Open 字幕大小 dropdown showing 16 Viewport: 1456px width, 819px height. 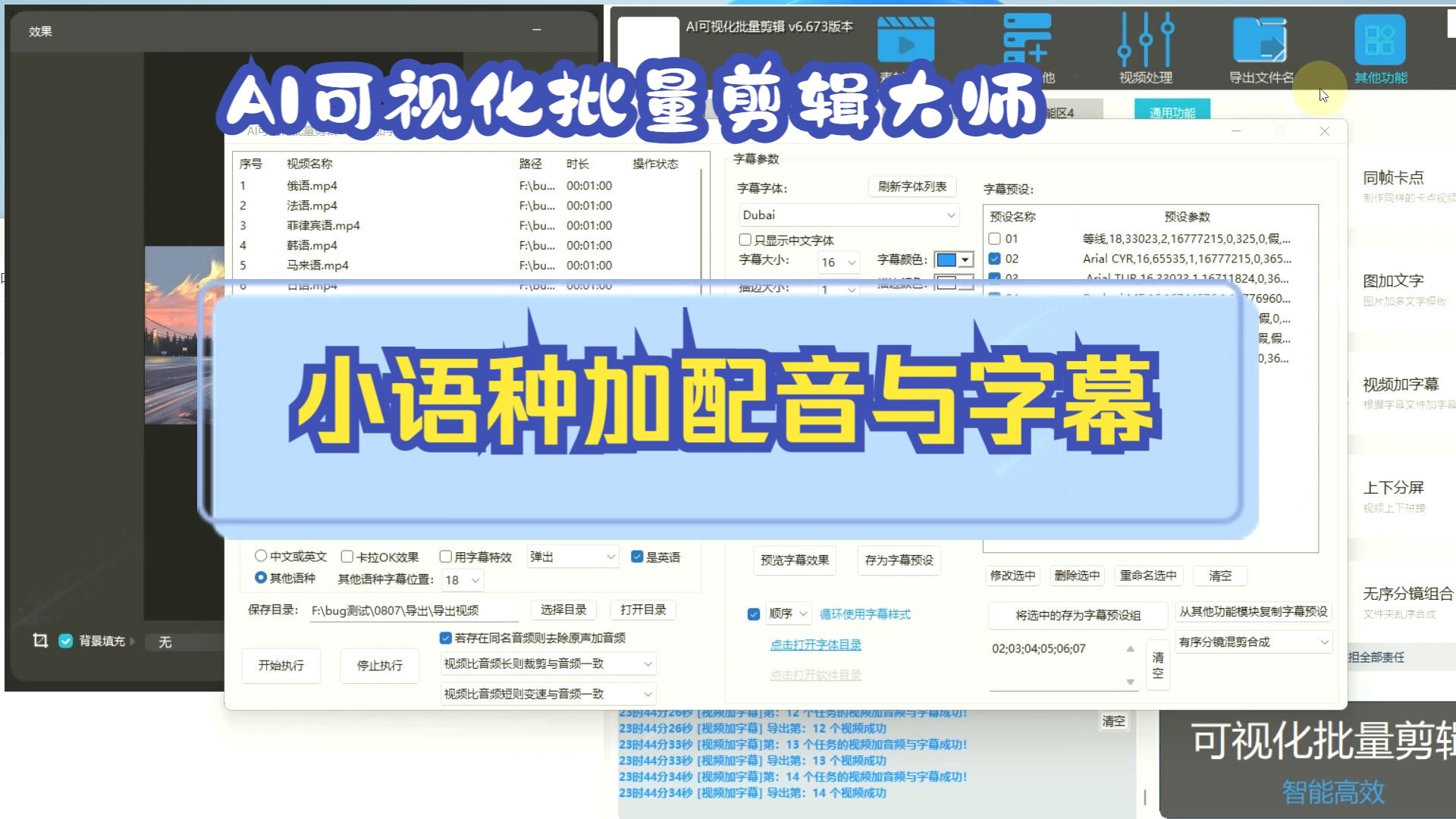(x=839, y=262)
